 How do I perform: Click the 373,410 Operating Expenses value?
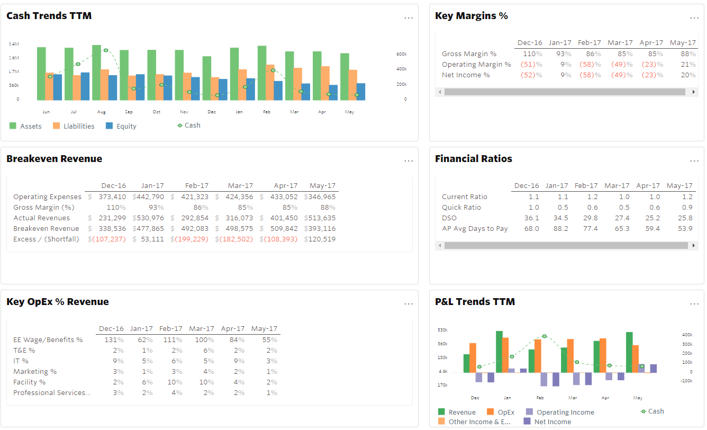(x=112, y=197)
